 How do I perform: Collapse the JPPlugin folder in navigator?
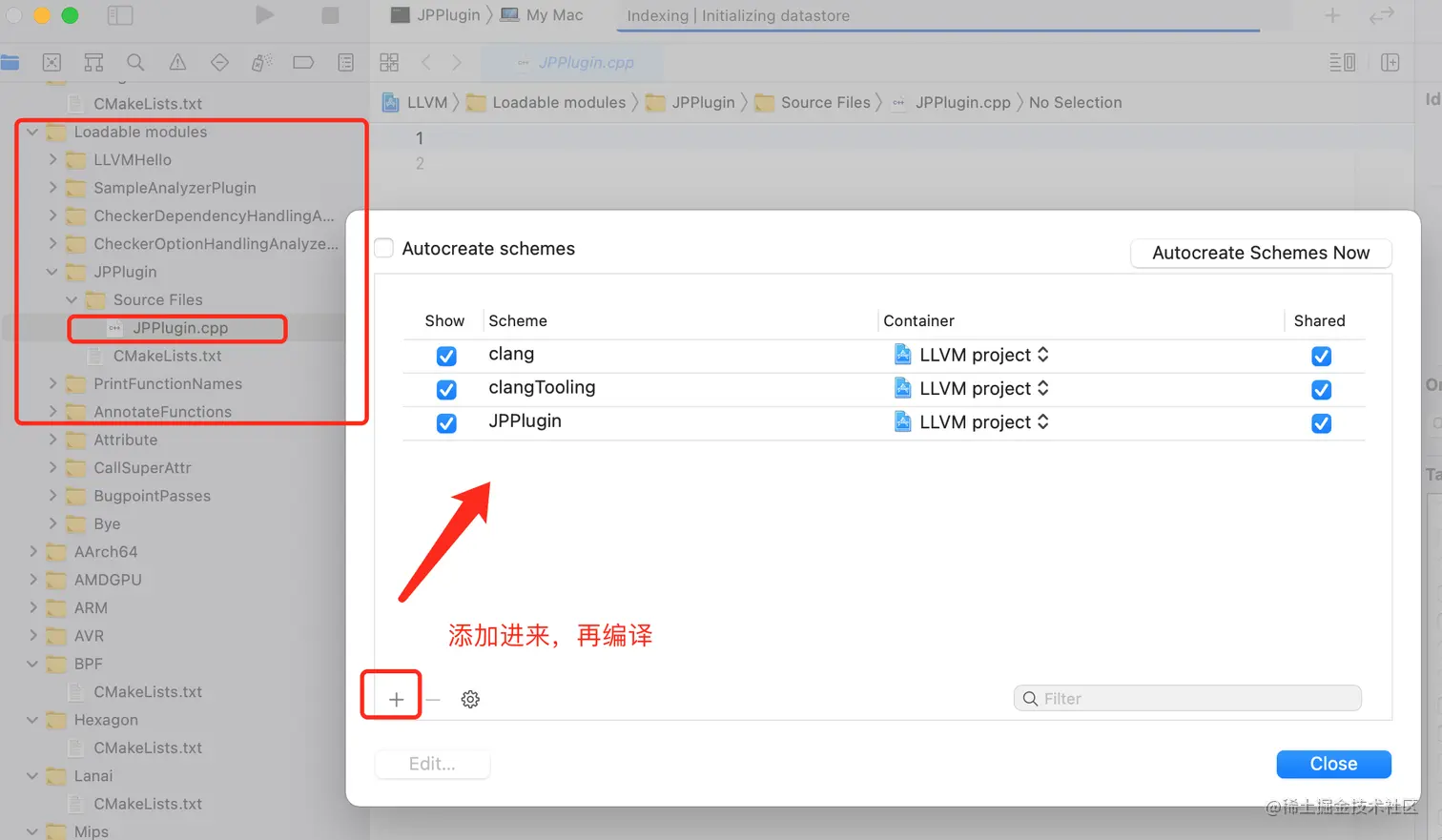[52, 272]
